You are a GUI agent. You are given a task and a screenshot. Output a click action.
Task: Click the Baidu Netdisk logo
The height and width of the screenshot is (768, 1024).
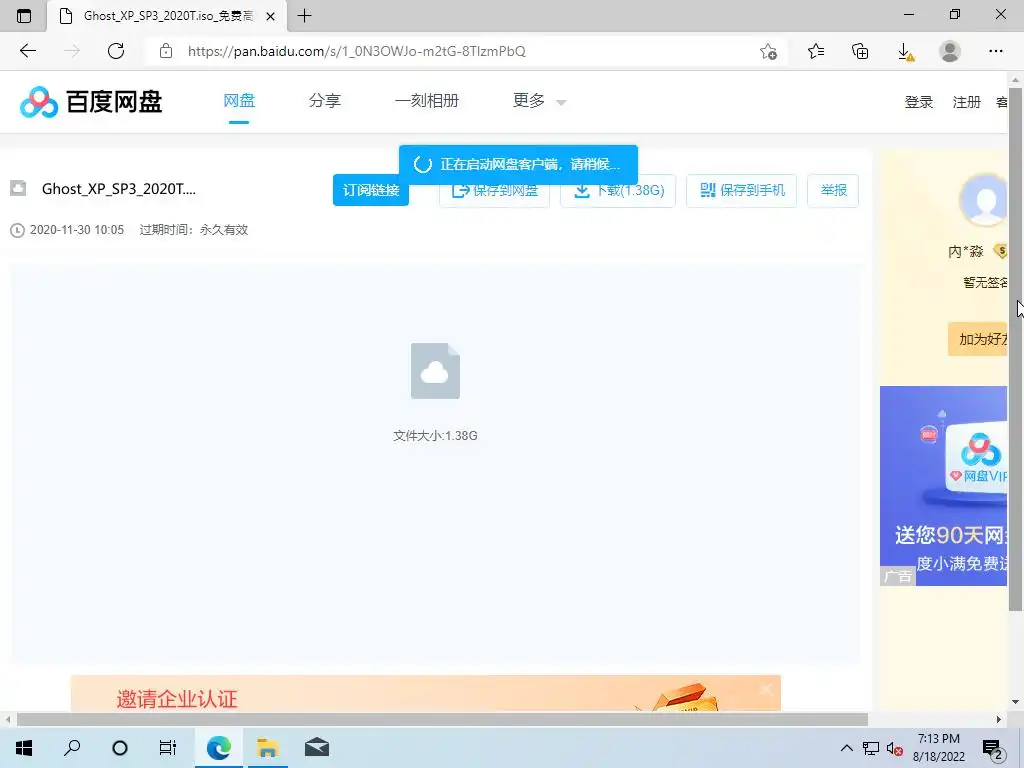click(x=91, y=102)
